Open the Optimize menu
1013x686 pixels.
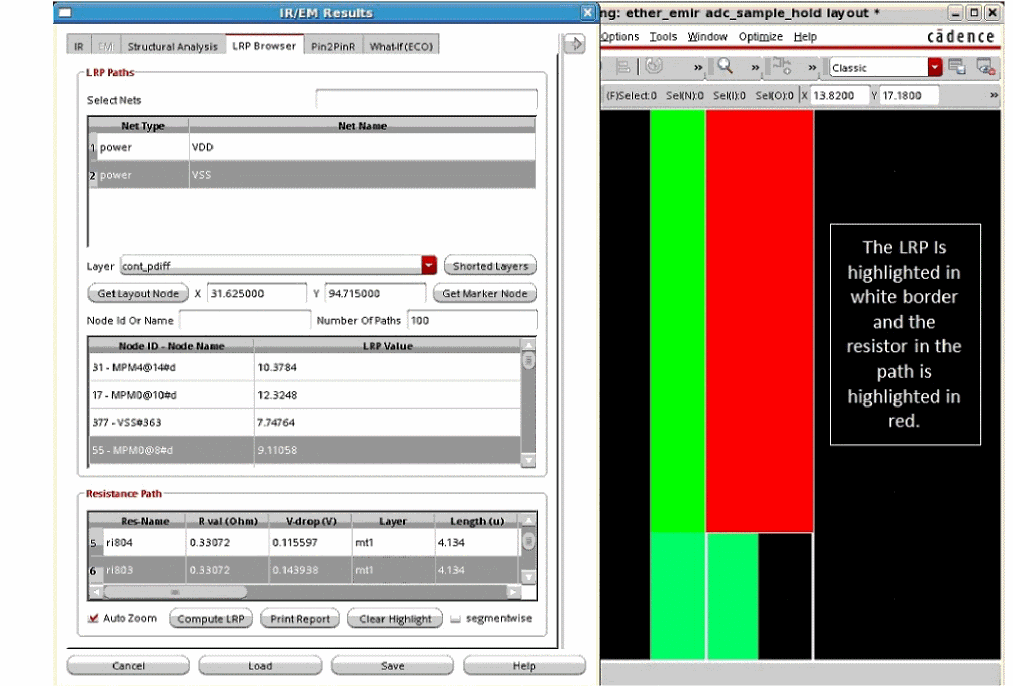(761, 37)
